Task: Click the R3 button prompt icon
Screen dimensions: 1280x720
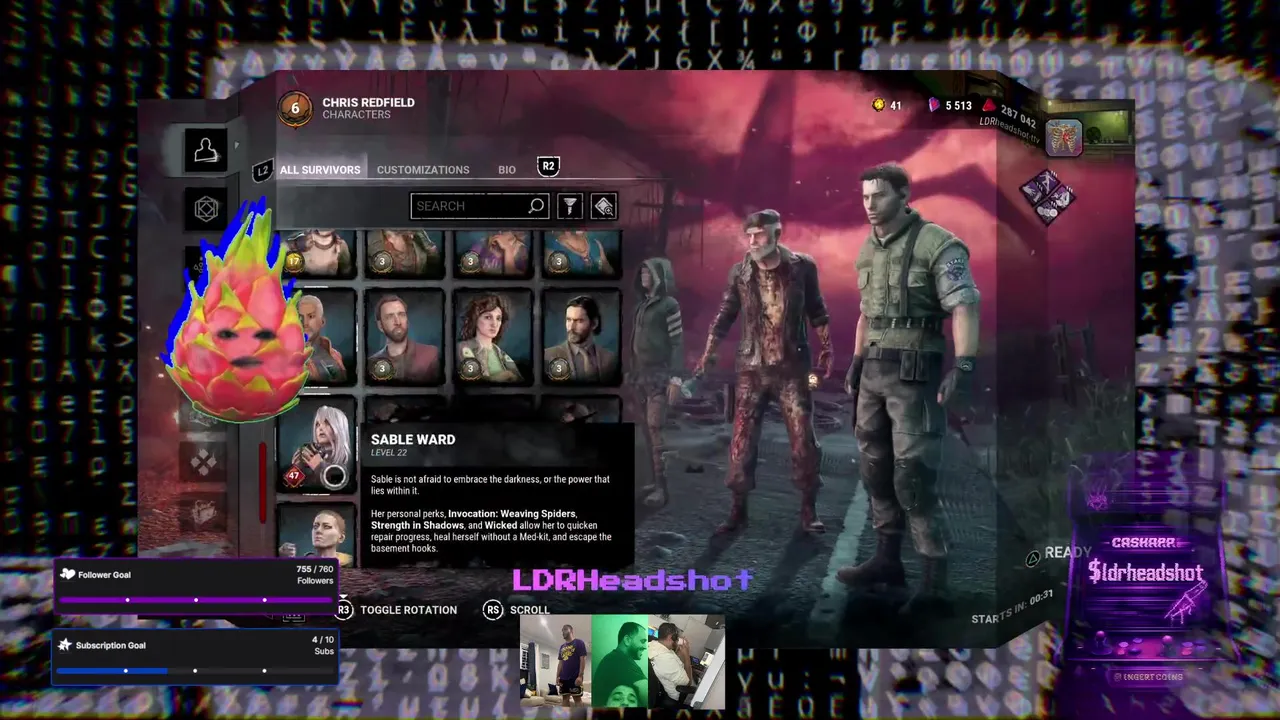Action: tap(343, 609)
